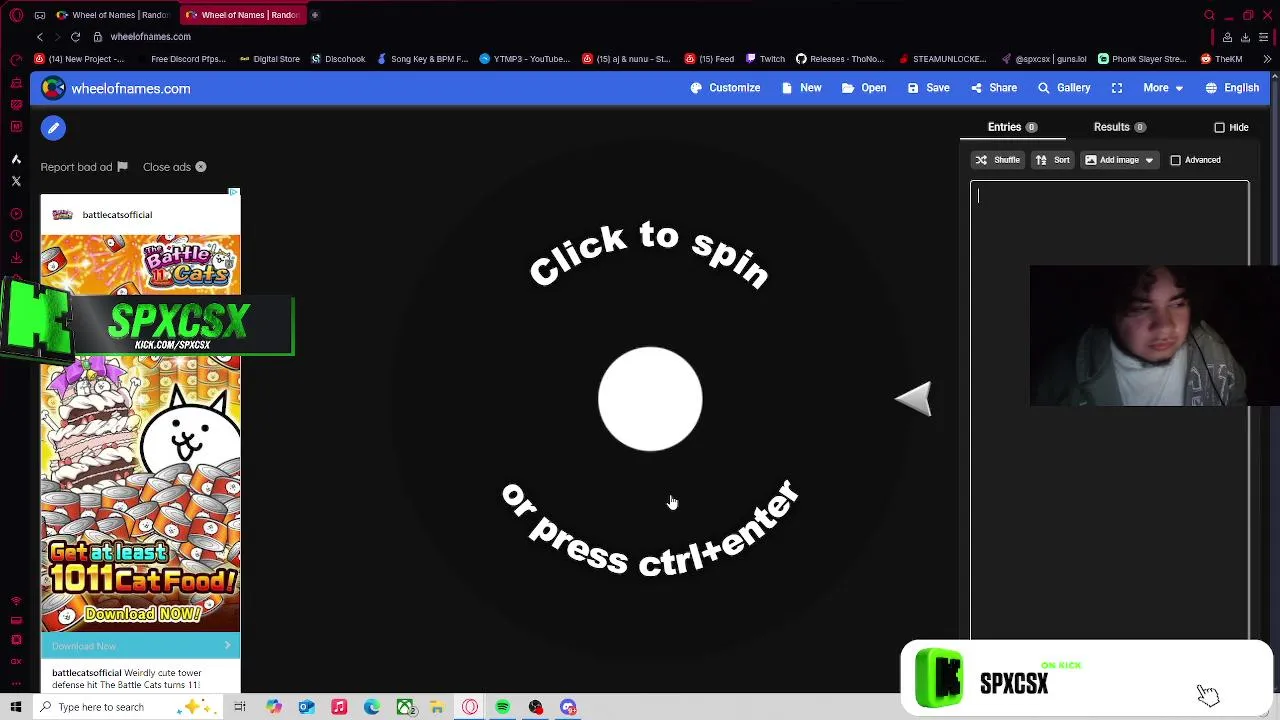
Task: Open Phonk Slayer bookmark
Action: [1142, 59]
